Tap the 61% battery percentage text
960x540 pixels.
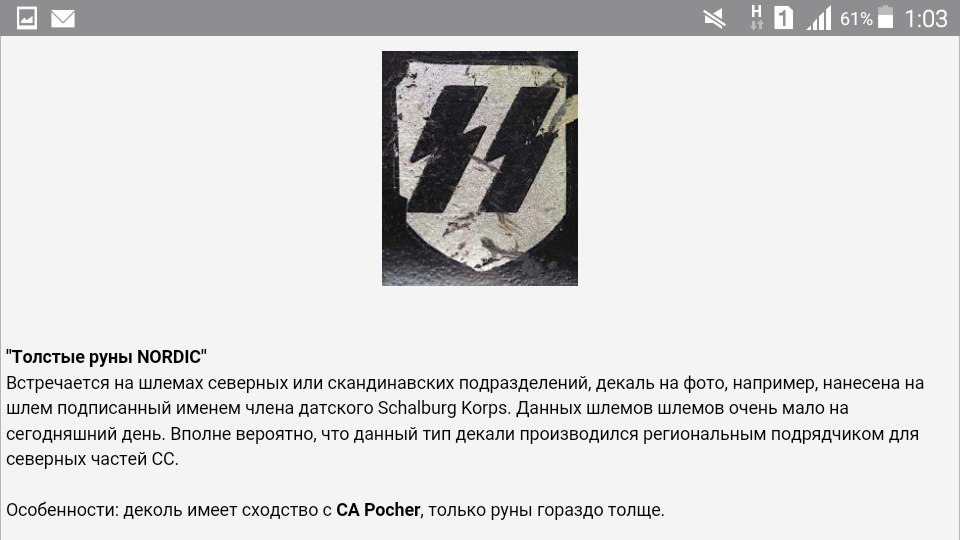click(x=856, y=19)
